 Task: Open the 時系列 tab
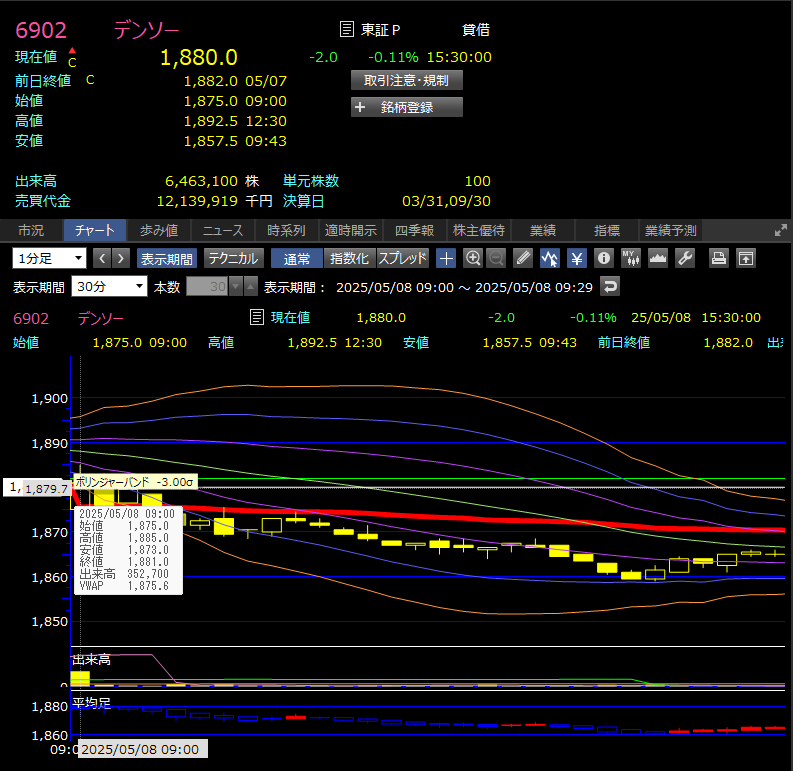[x=287, y=230]
